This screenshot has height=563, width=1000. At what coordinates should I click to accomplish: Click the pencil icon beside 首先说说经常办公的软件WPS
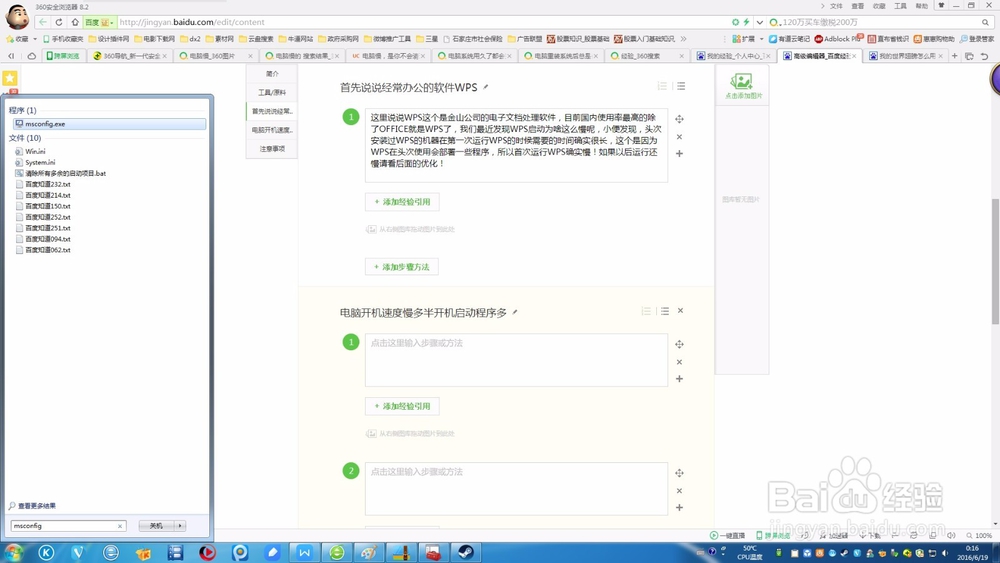[486, 87]
